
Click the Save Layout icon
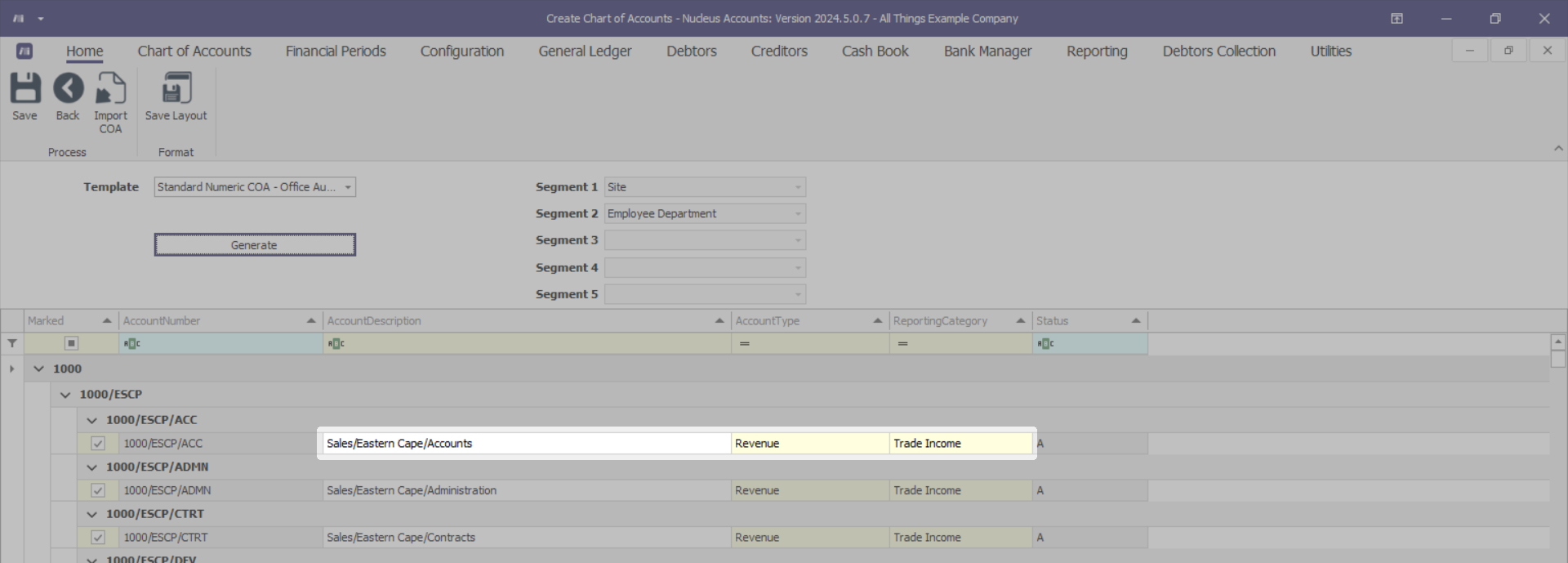point(176,87)
